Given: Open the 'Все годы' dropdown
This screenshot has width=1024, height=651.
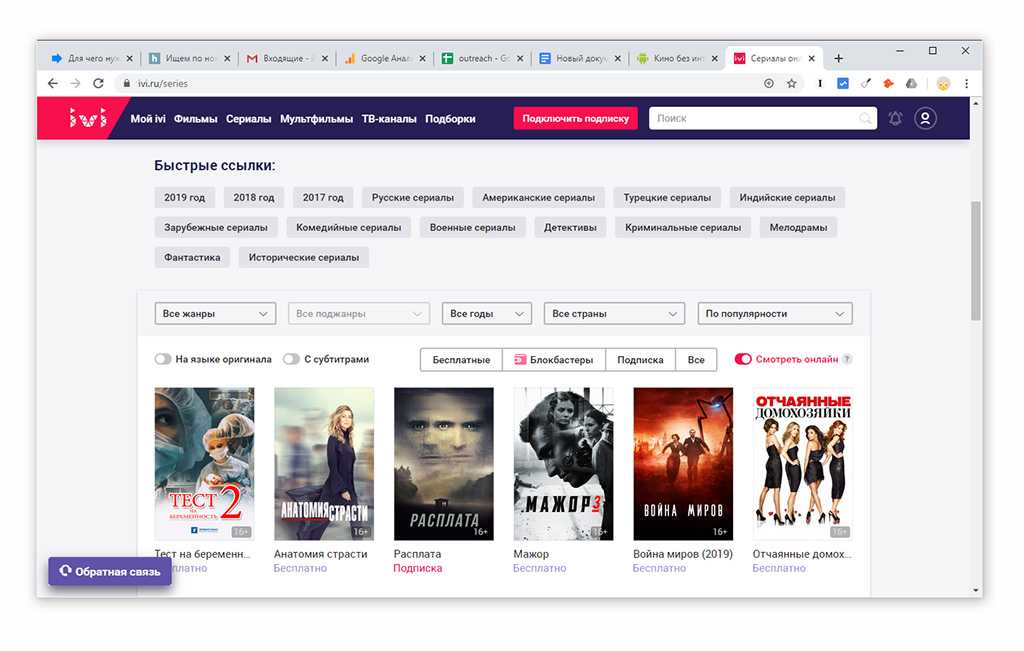Looking at the screenshot, I should pos(485,314).
